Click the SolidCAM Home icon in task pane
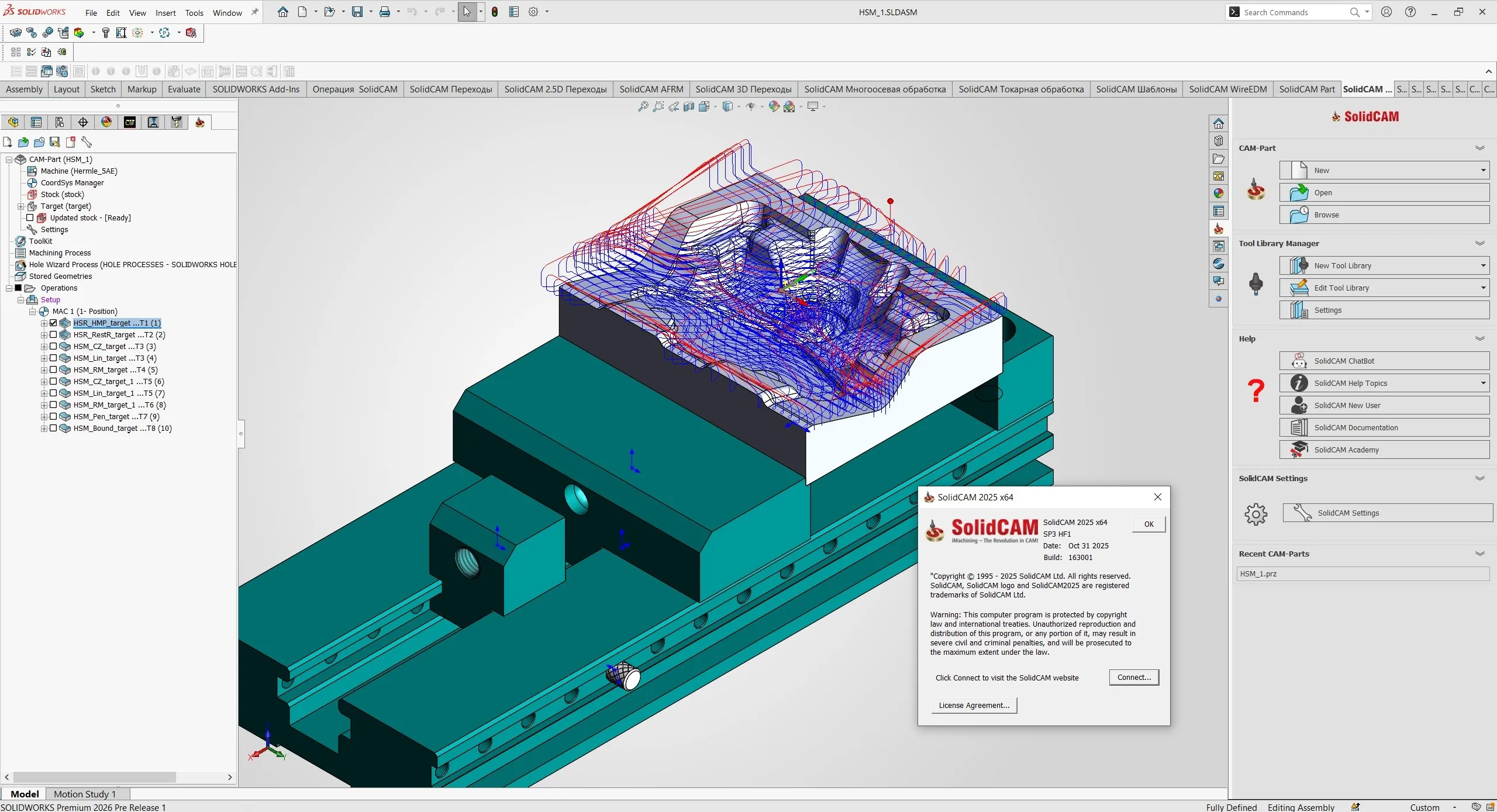1497x812 pixels. coord(1219,229)
